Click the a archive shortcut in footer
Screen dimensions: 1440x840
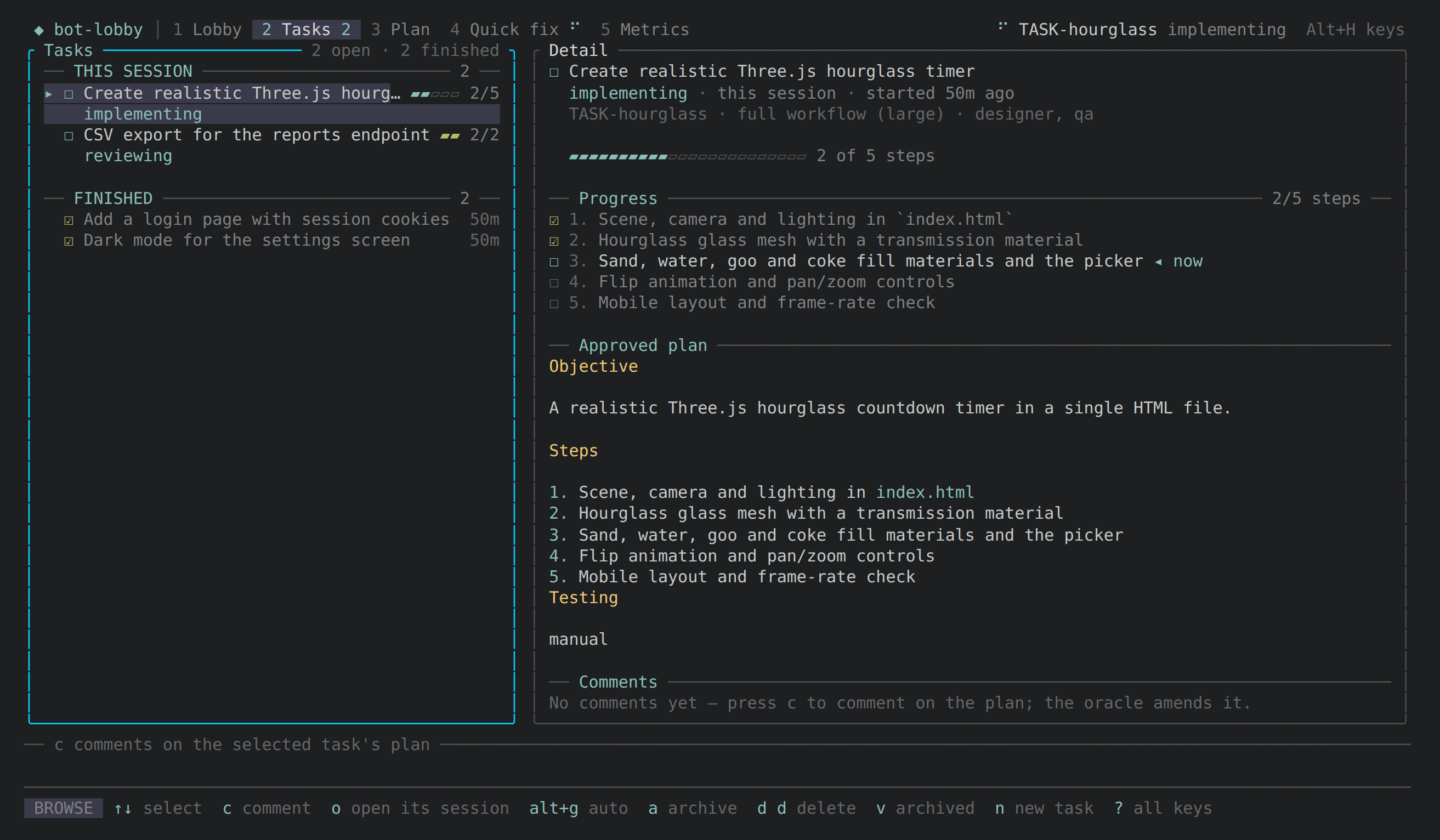point(693,809)
